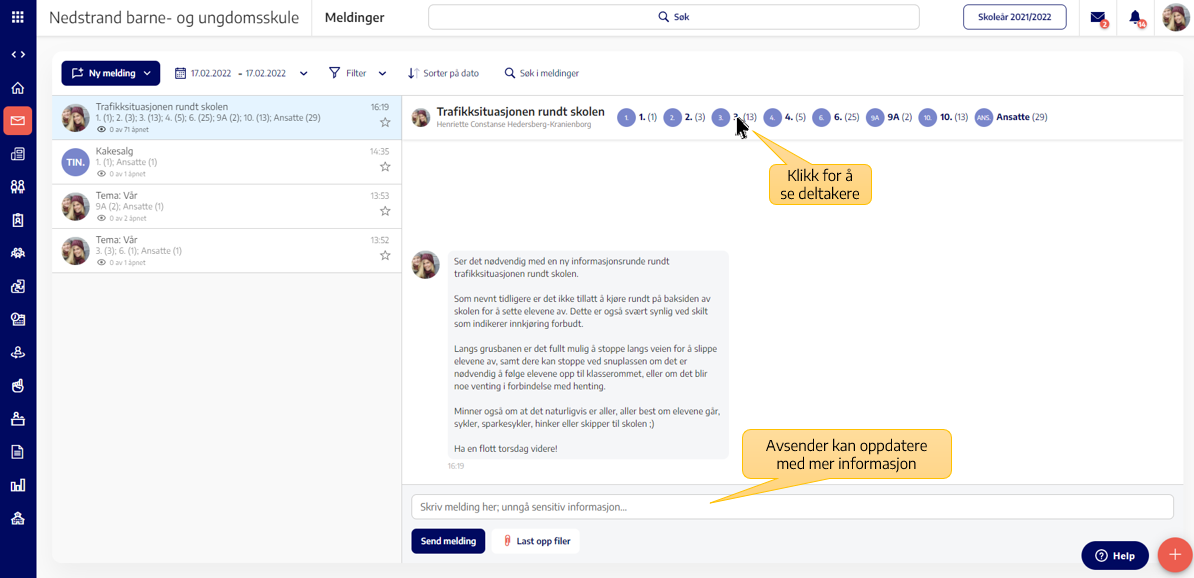The image size is (1194, 578).
Task: Click the Send melding button
Action: tap(448, 541)
